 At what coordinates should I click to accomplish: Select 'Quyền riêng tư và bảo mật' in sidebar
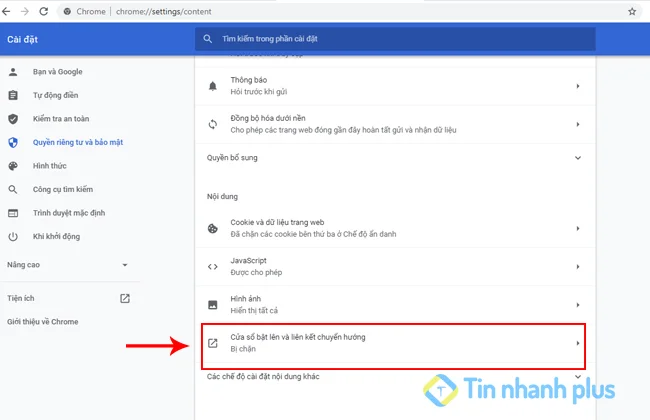click(78, 142)
